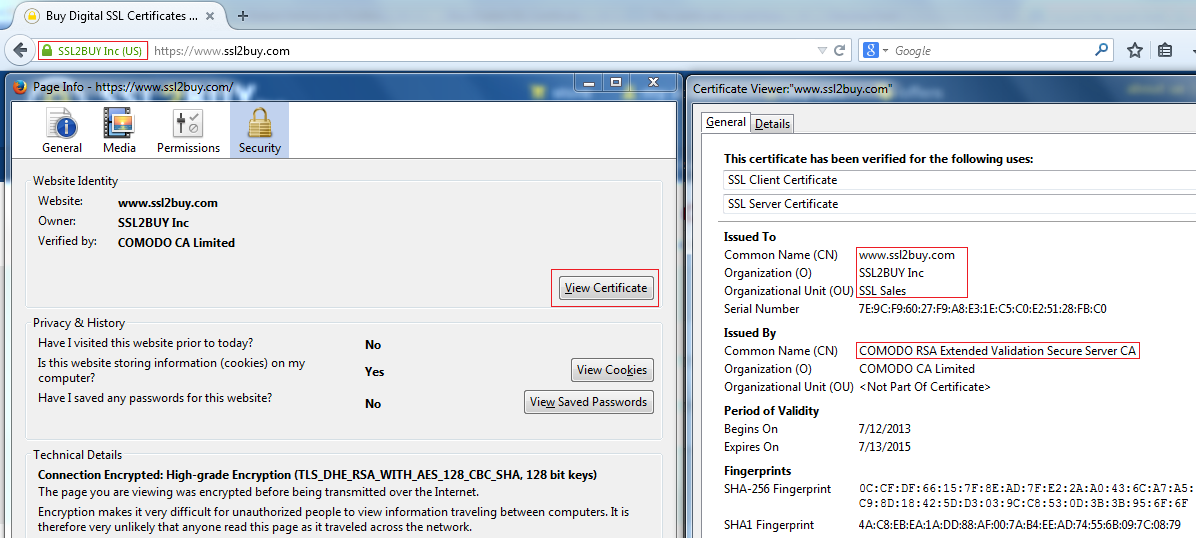
Task: Select SSL Server Certificate entry
Action: [x=960, y=204]
